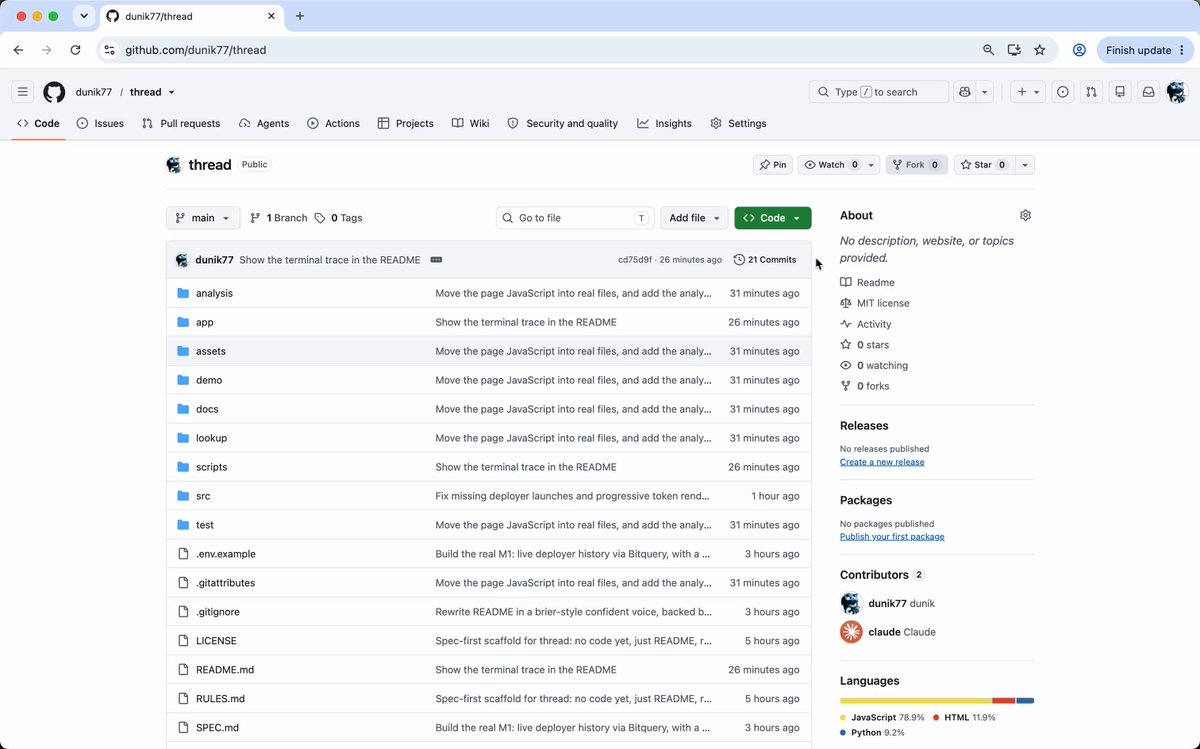Go back to the previous page
The image size is (1200, 749).
click(18, 50)
